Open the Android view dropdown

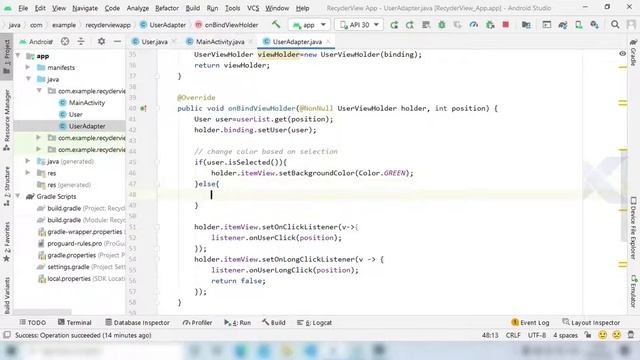(x=36, y=42)
